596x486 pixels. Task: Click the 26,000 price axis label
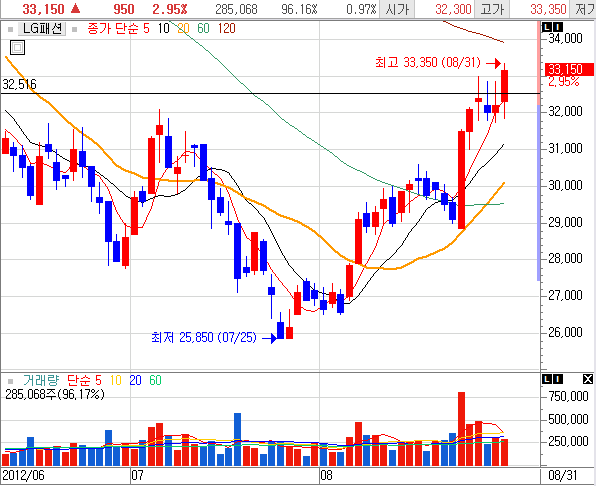[565, 332]
